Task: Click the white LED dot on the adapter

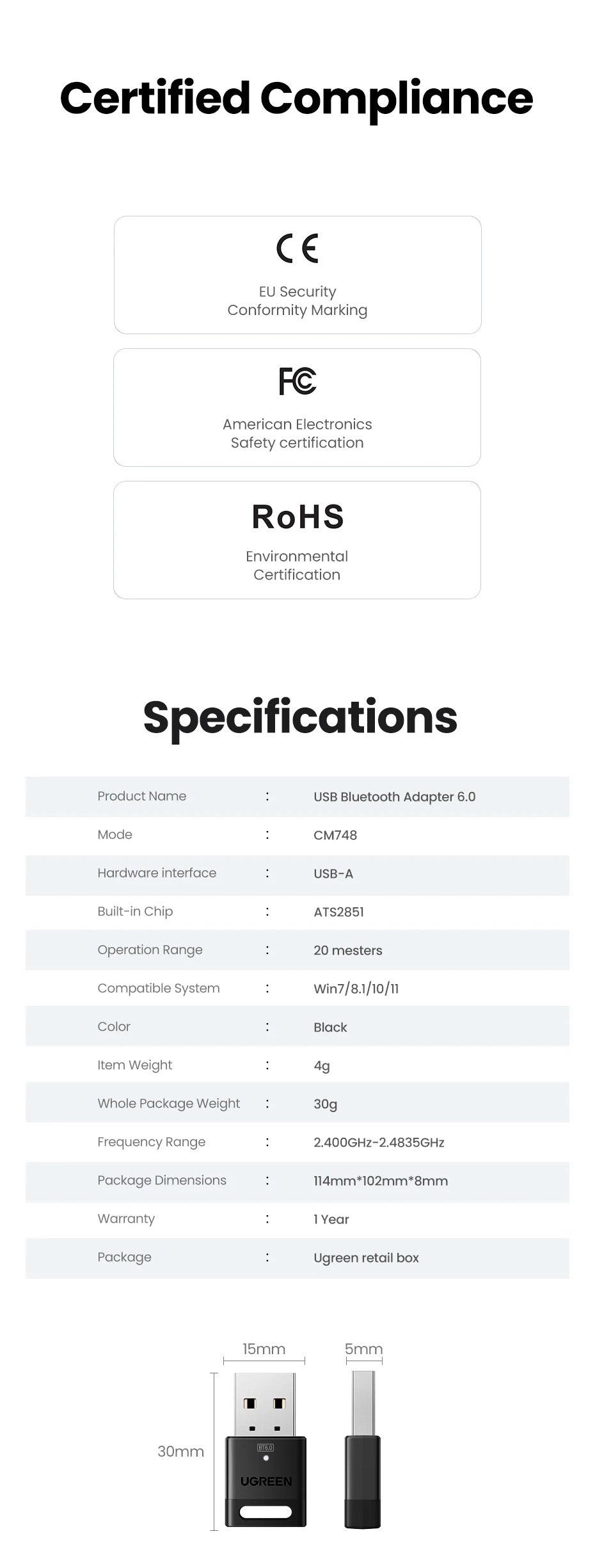Action: pos(266,1459)
